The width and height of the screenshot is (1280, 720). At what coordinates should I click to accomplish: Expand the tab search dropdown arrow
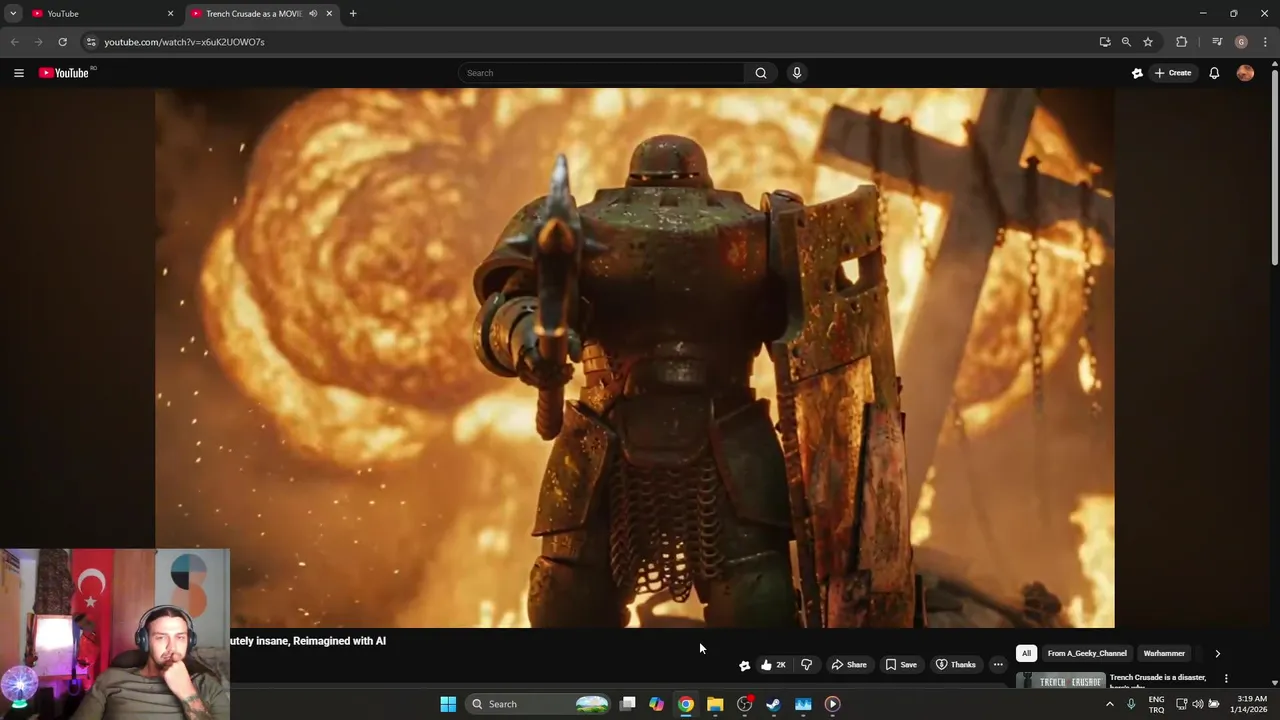pos(13,14)
